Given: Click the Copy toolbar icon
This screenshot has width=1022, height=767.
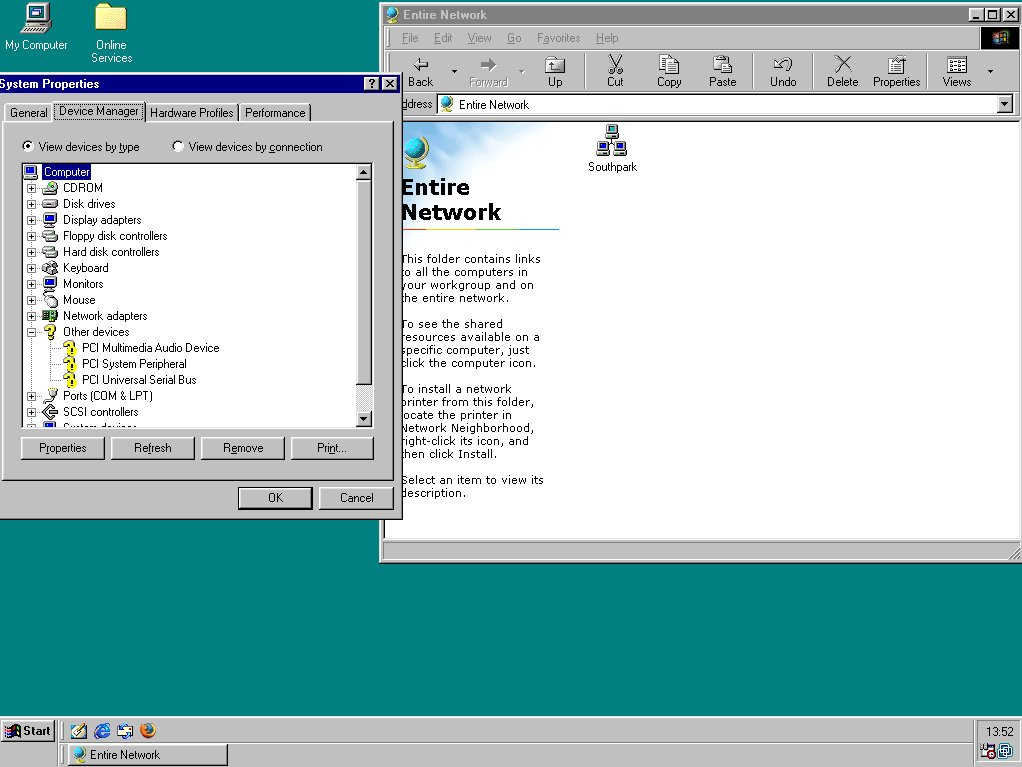Looking at the screenshot, I should click(669, 64).
